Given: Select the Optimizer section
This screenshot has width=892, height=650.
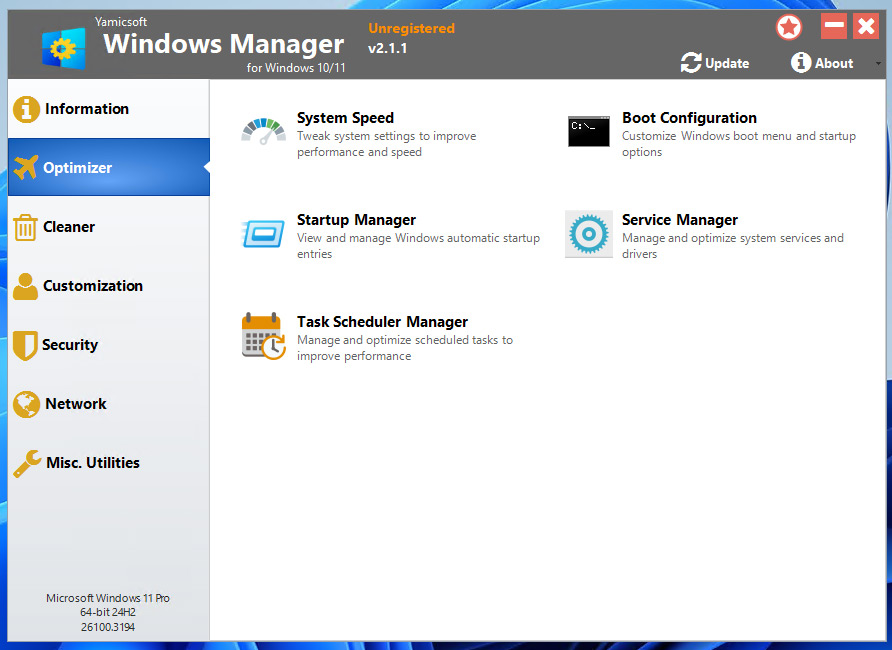Looking at the screenshot, I should [x=109, y=167].
